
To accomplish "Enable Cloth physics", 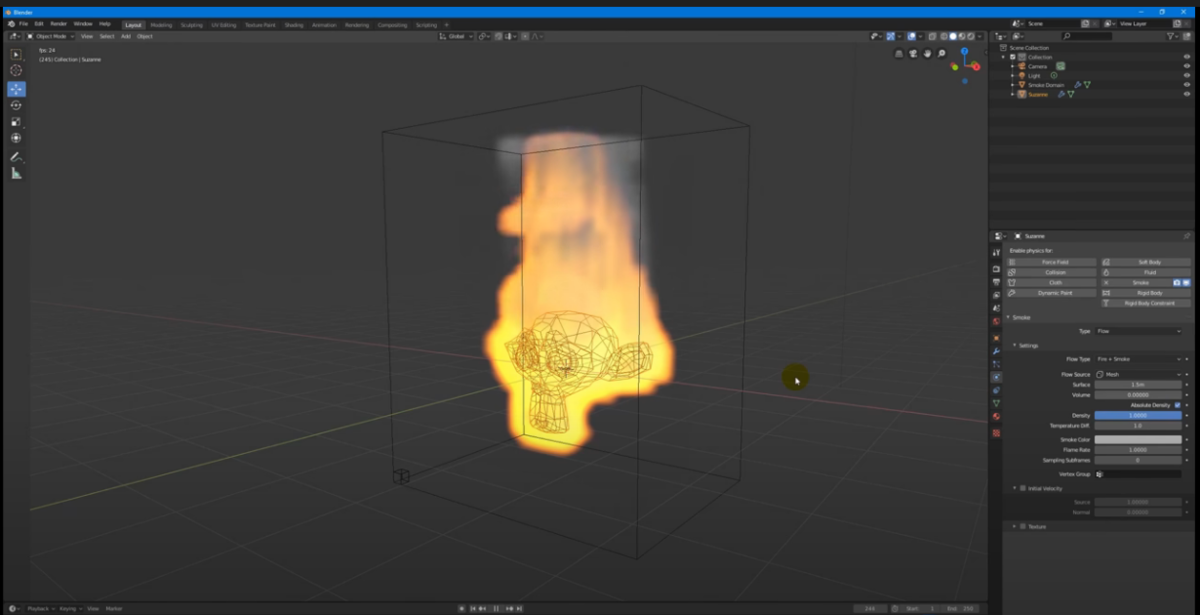I will [x=1051, y=282].
